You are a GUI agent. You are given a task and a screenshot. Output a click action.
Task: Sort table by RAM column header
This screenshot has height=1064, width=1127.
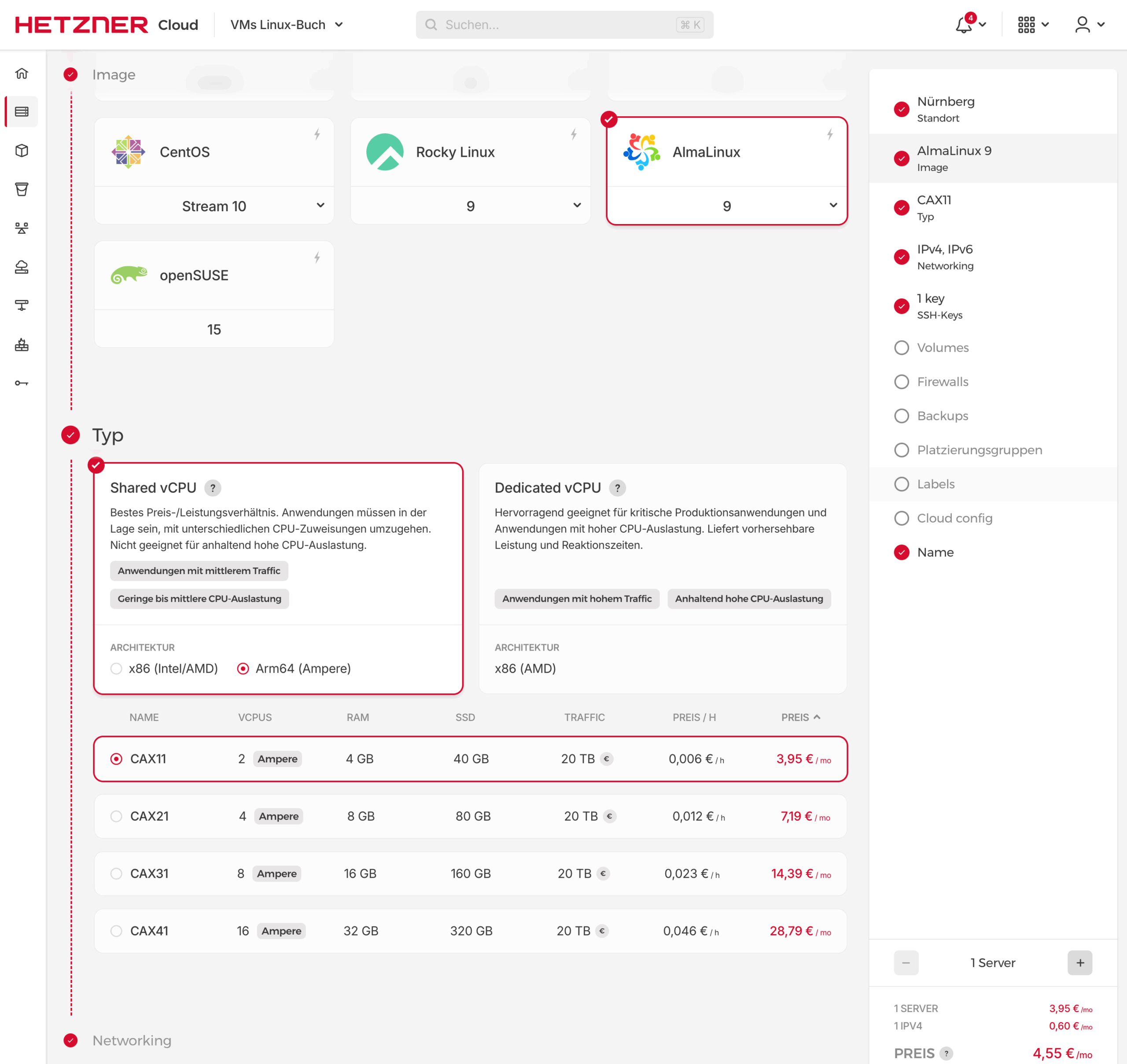357,717
